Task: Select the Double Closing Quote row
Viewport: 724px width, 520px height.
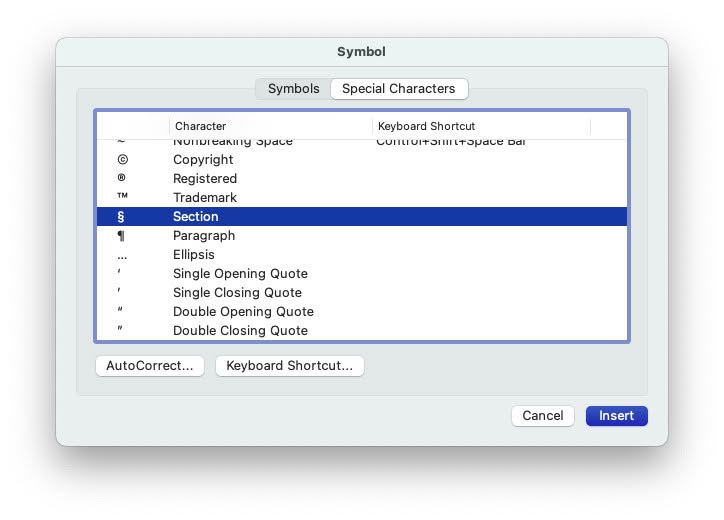Action: pos(362,330)
